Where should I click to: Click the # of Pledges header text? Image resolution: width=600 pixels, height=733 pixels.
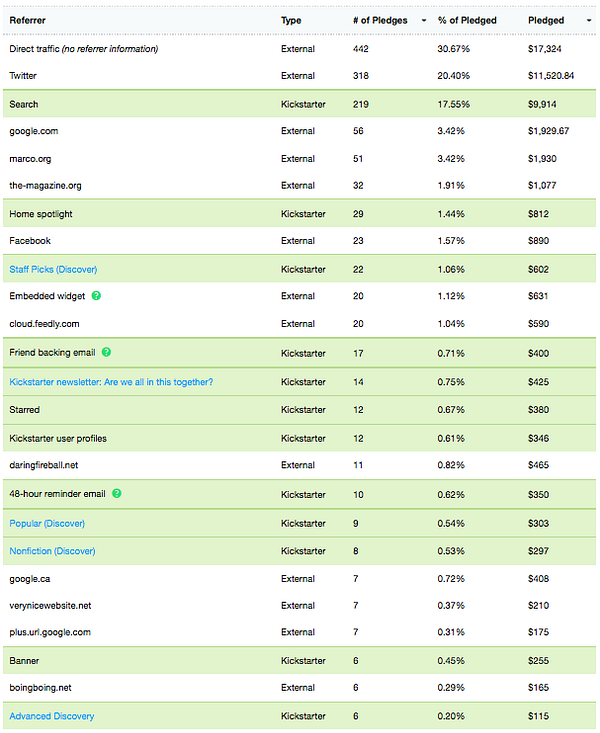tap(380, 21)
